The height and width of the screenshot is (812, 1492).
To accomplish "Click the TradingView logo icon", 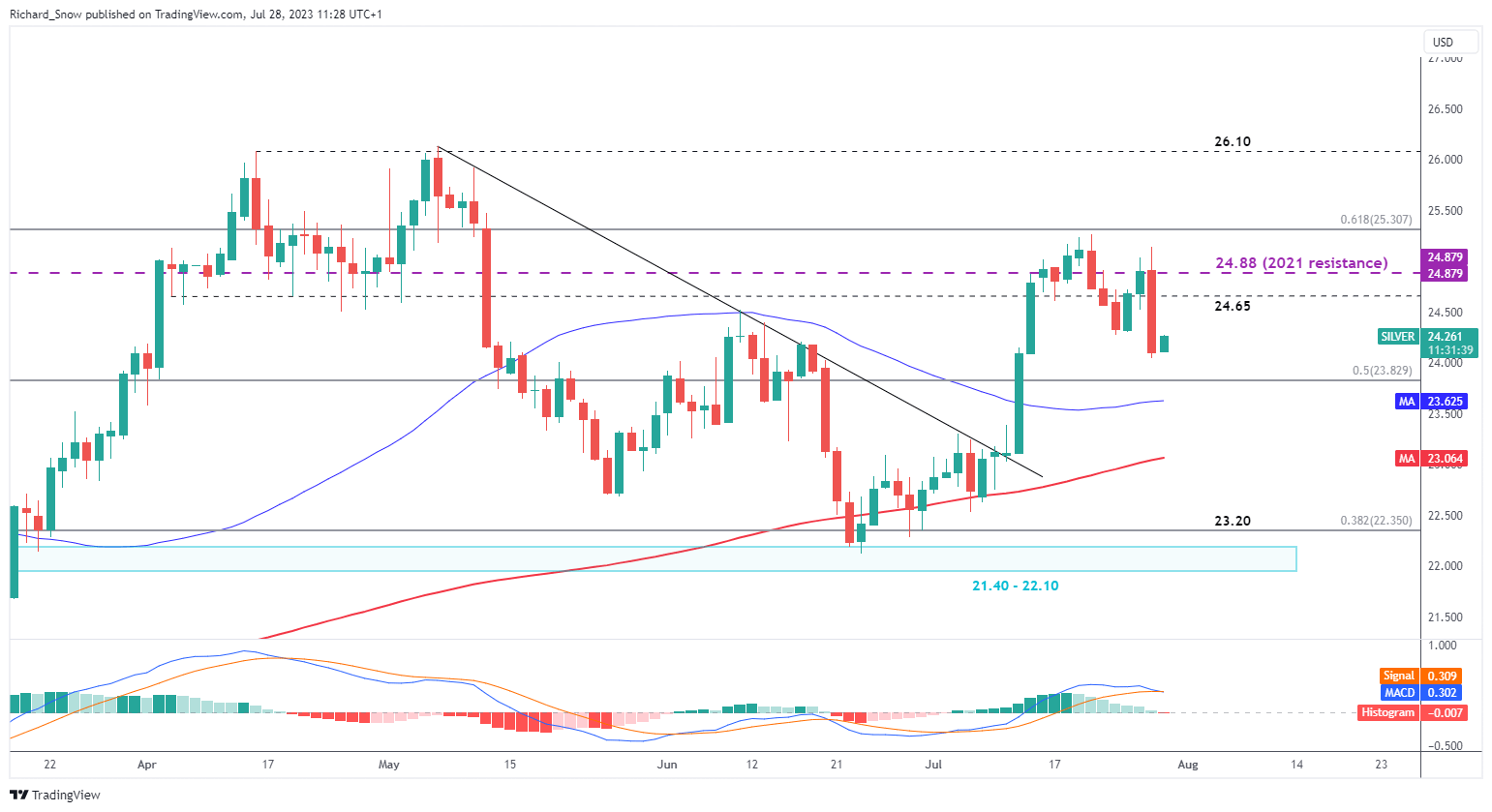I will pos(19,795).
